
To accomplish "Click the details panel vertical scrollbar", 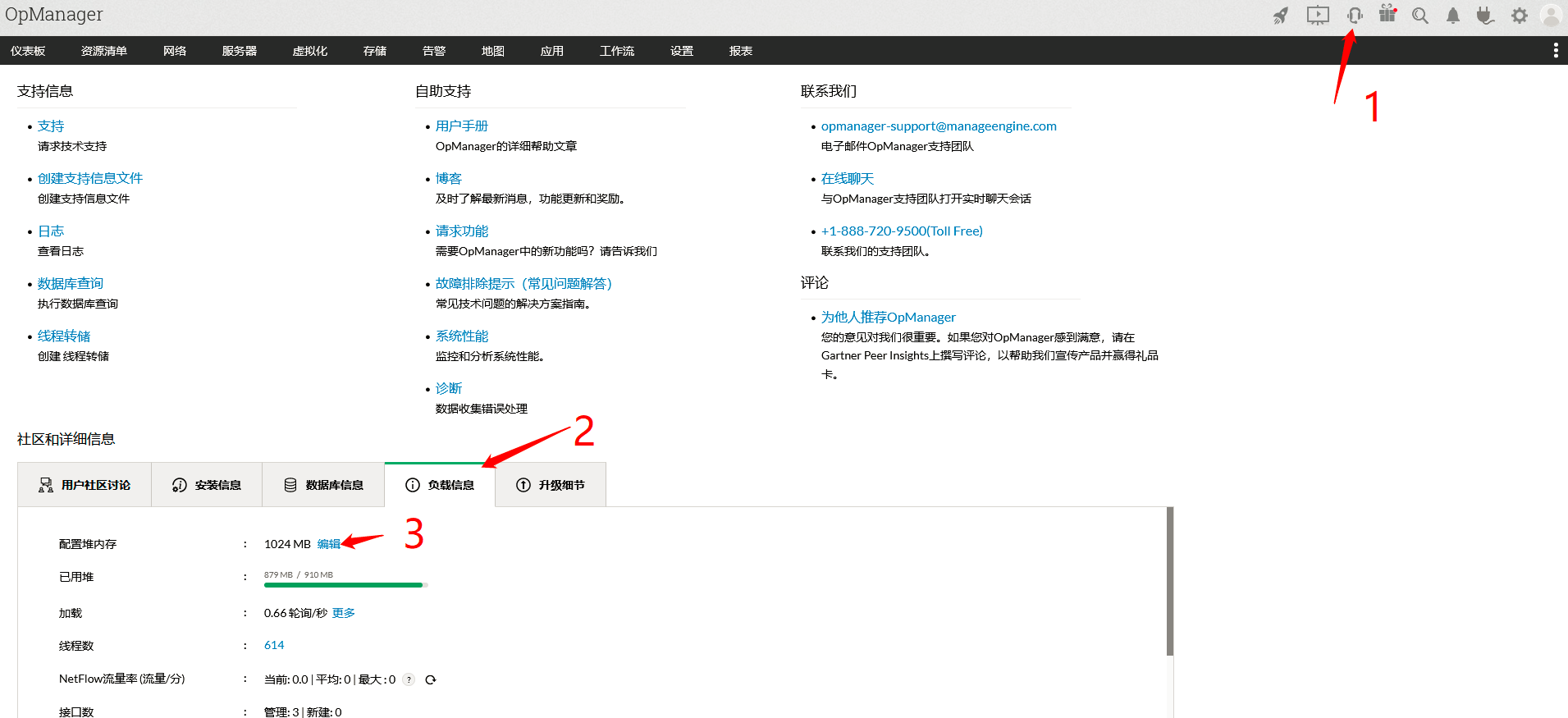I will 1170,581.
